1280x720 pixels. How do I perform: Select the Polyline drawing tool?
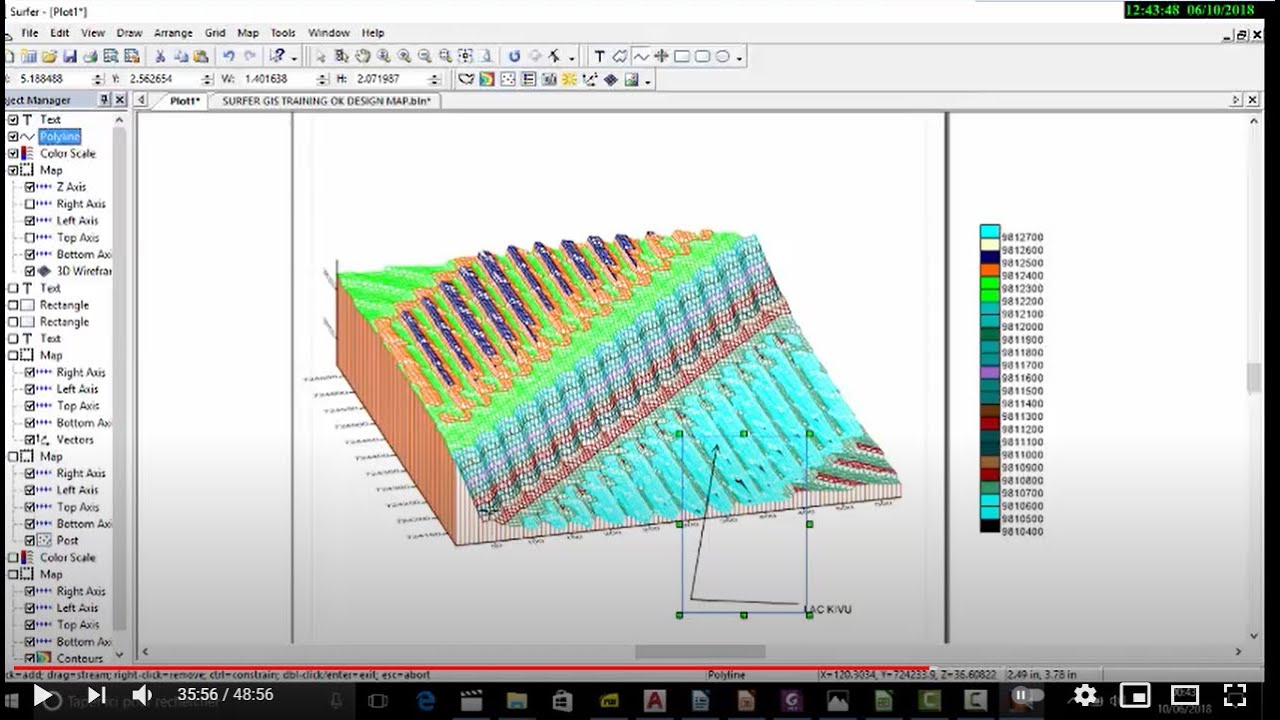tap(640, 57)
